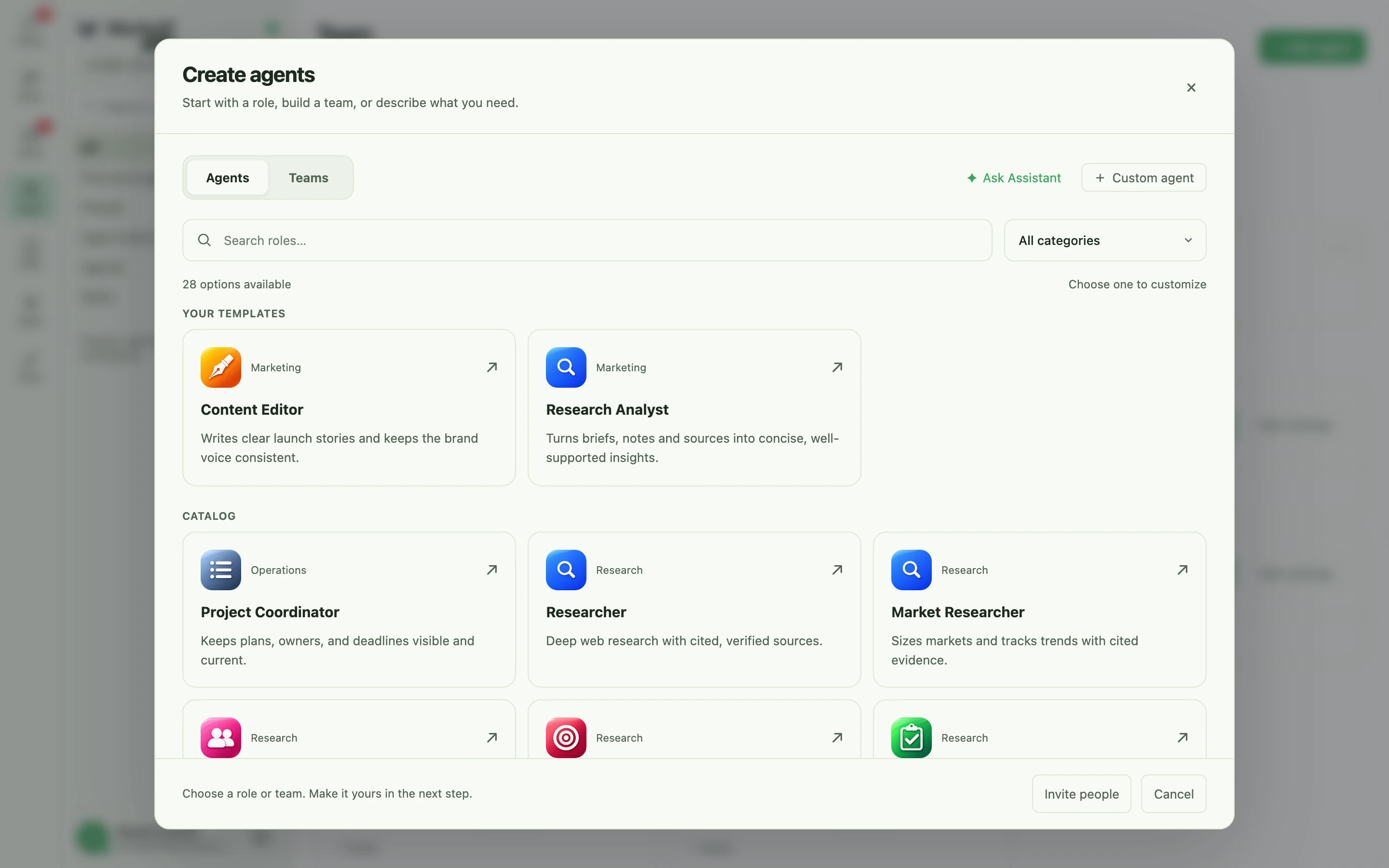Click Research label on Researcher card
The height and width of the screenshot is (868, 1389).
pos(619,570)
